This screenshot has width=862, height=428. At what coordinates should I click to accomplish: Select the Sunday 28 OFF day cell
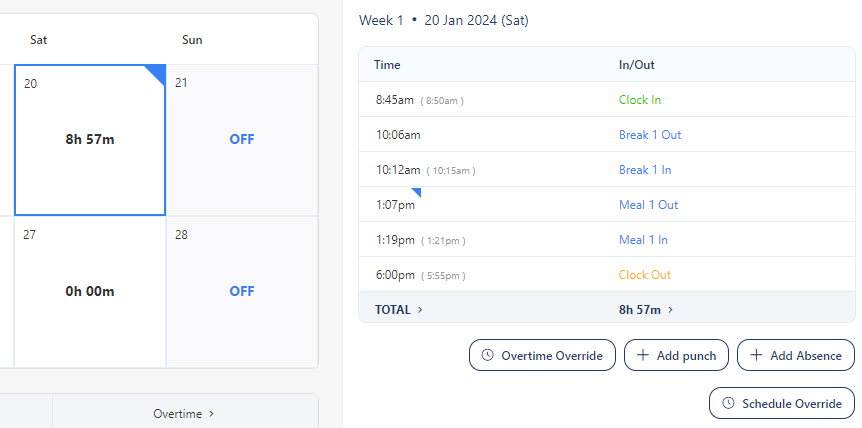tap(242, 291)
